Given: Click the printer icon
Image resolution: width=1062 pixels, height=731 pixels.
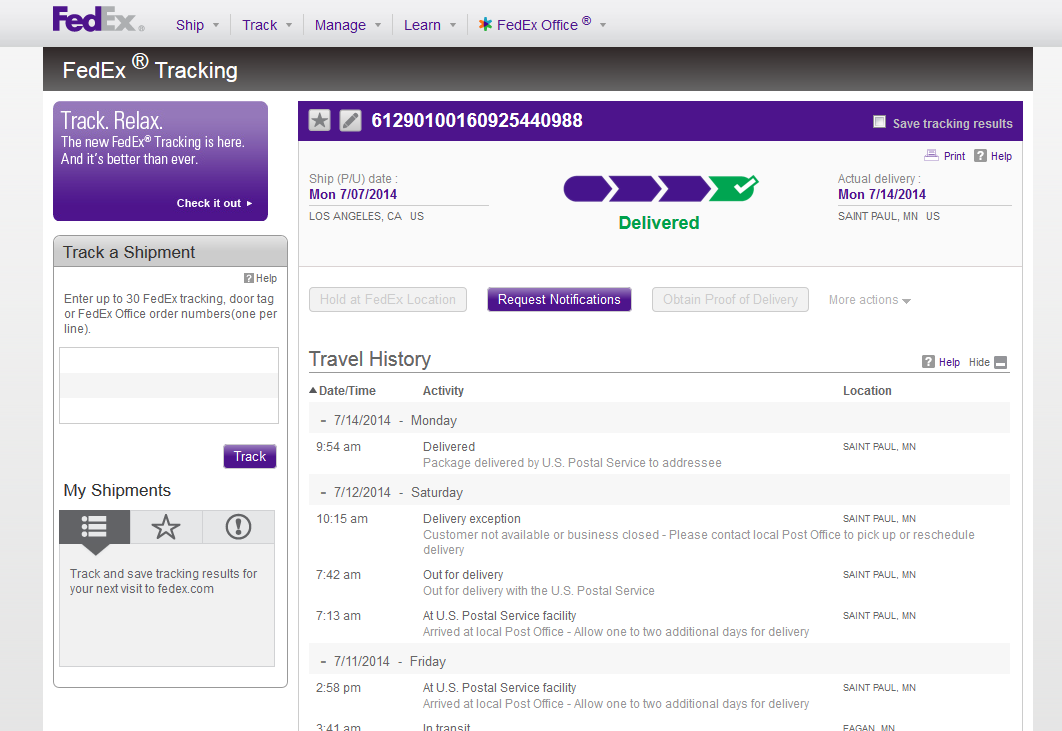Looking at the screenshot, I should point(931,155).
